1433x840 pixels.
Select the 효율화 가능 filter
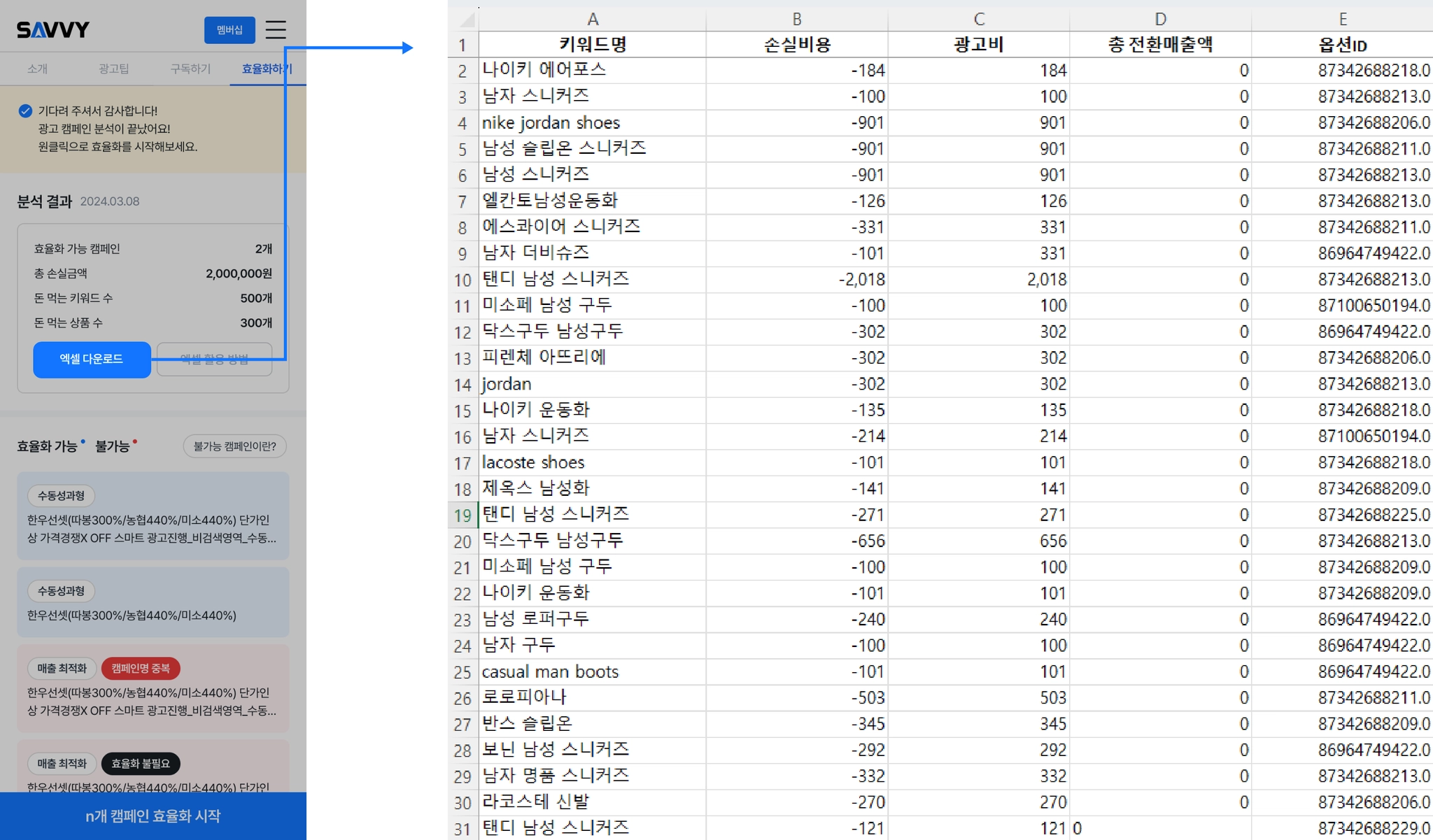point(47,446)
